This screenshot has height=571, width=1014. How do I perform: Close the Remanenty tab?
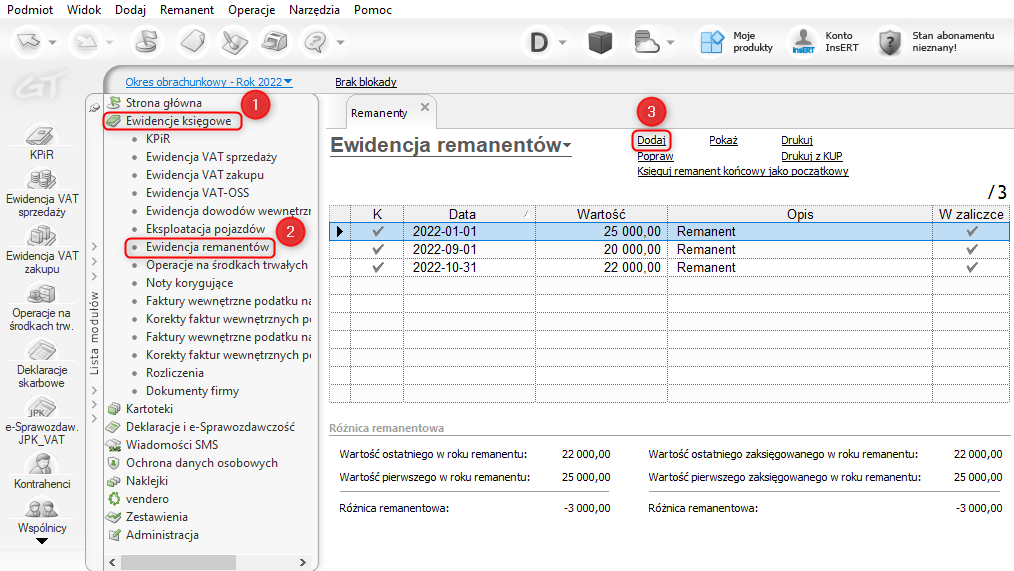(425, 107)
